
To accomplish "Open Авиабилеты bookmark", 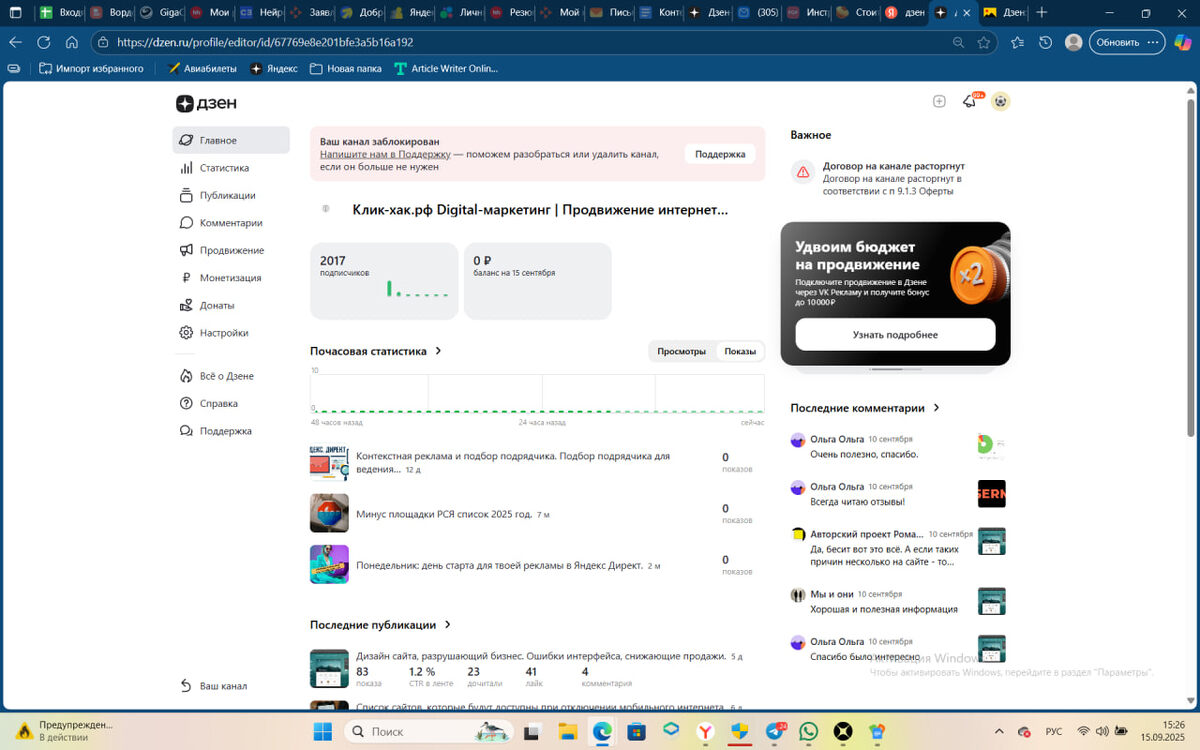I will tap(203, 69).
